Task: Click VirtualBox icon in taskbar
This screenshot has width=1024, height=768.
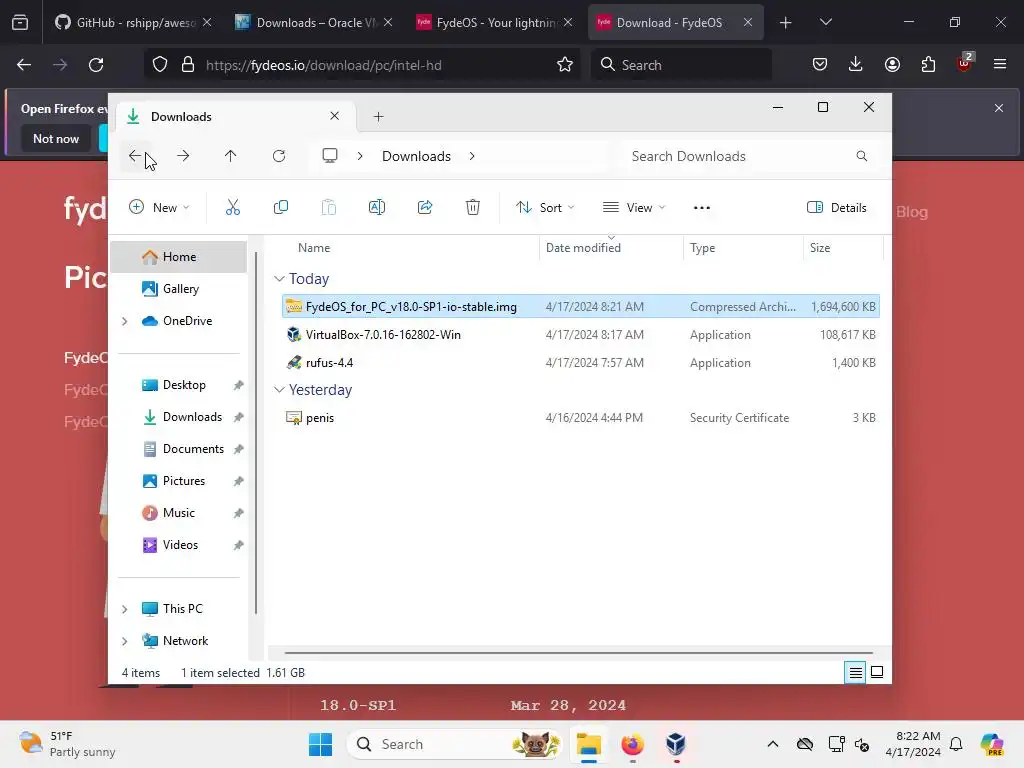Action: tap(676, 744)
